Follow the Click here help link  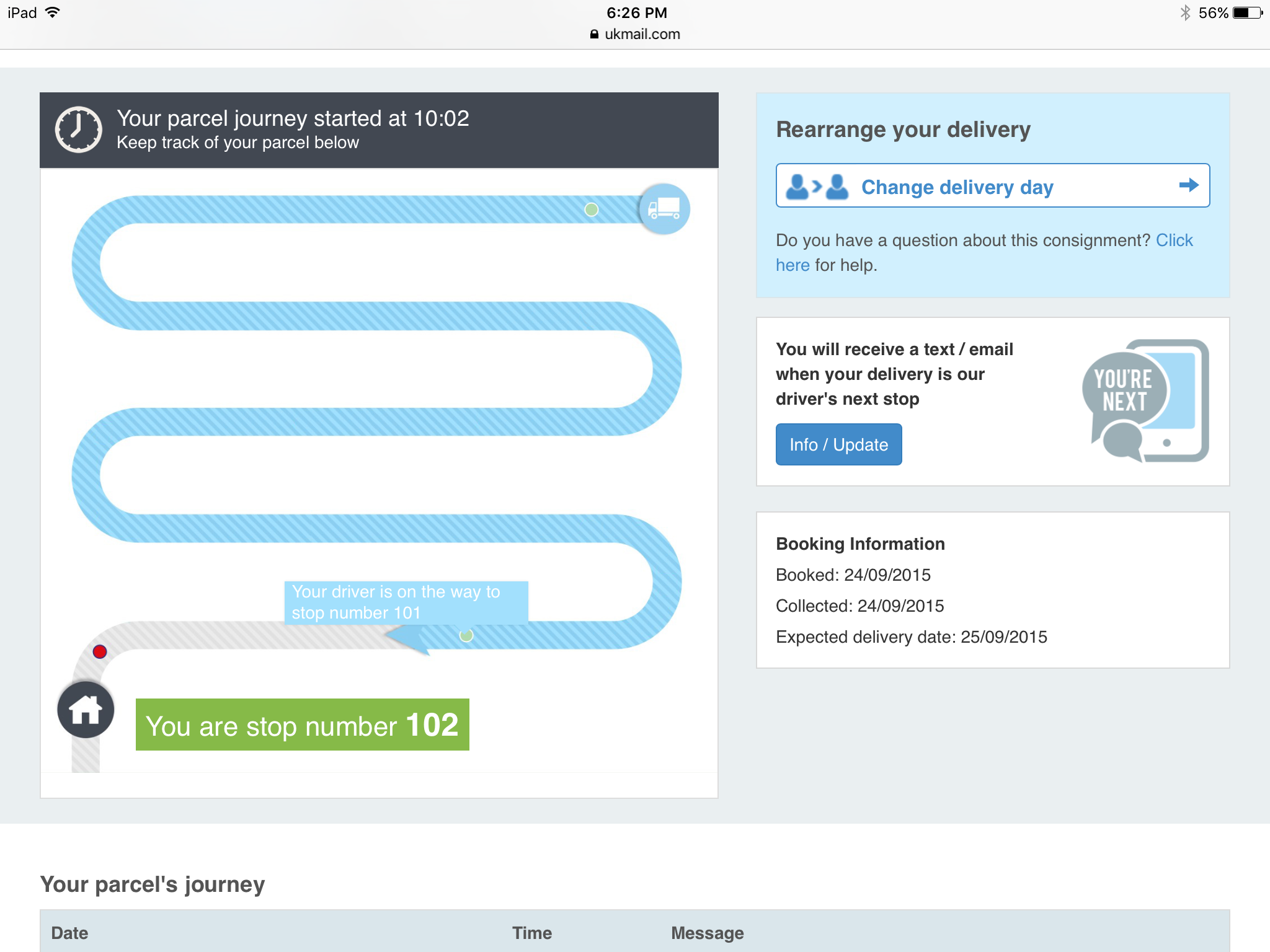(x=1173, y=240)
